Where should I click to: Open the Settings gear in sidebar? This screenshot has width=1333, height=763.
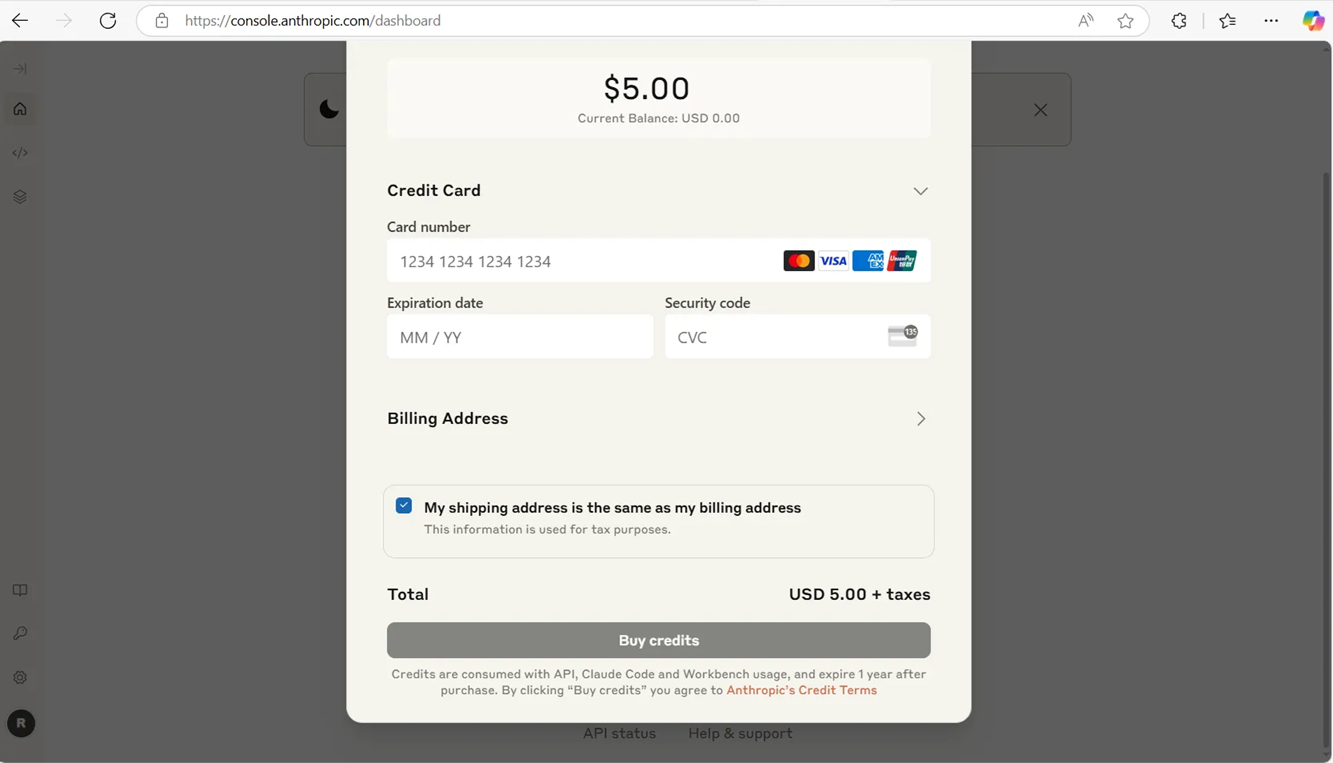20,678
